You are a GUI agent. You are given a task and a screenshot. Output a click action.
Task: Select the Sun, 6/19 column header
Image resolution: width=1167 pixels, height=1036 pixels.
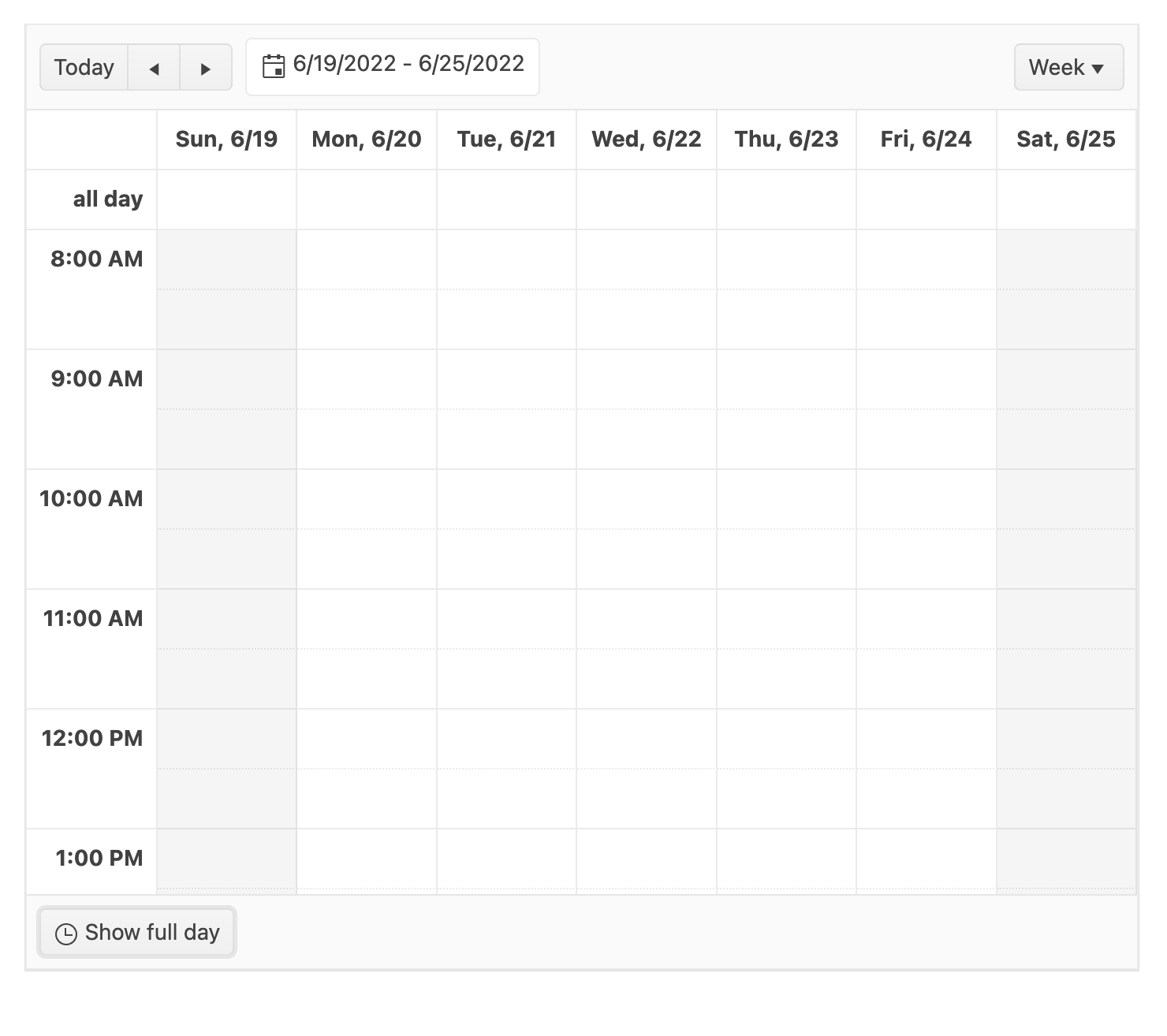[x=226, y=140]
